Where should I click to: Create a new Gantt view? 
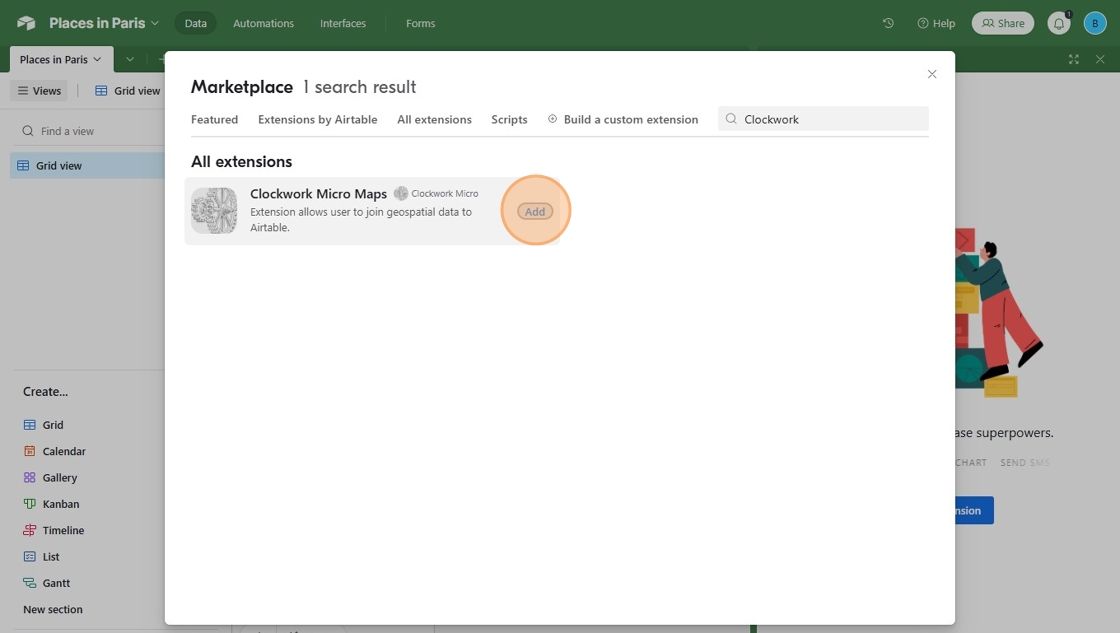56,583
